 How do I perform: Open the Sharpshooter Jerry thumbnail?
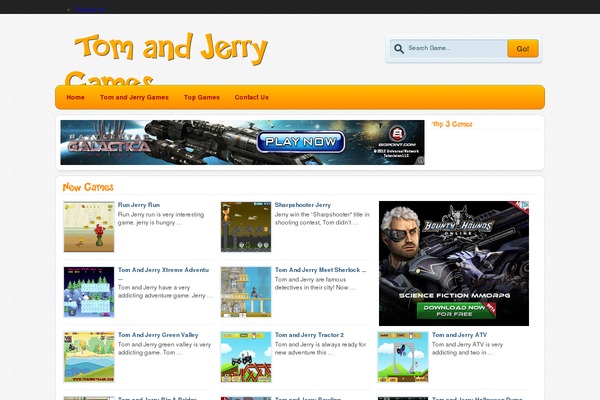click(x=246, y=227)
